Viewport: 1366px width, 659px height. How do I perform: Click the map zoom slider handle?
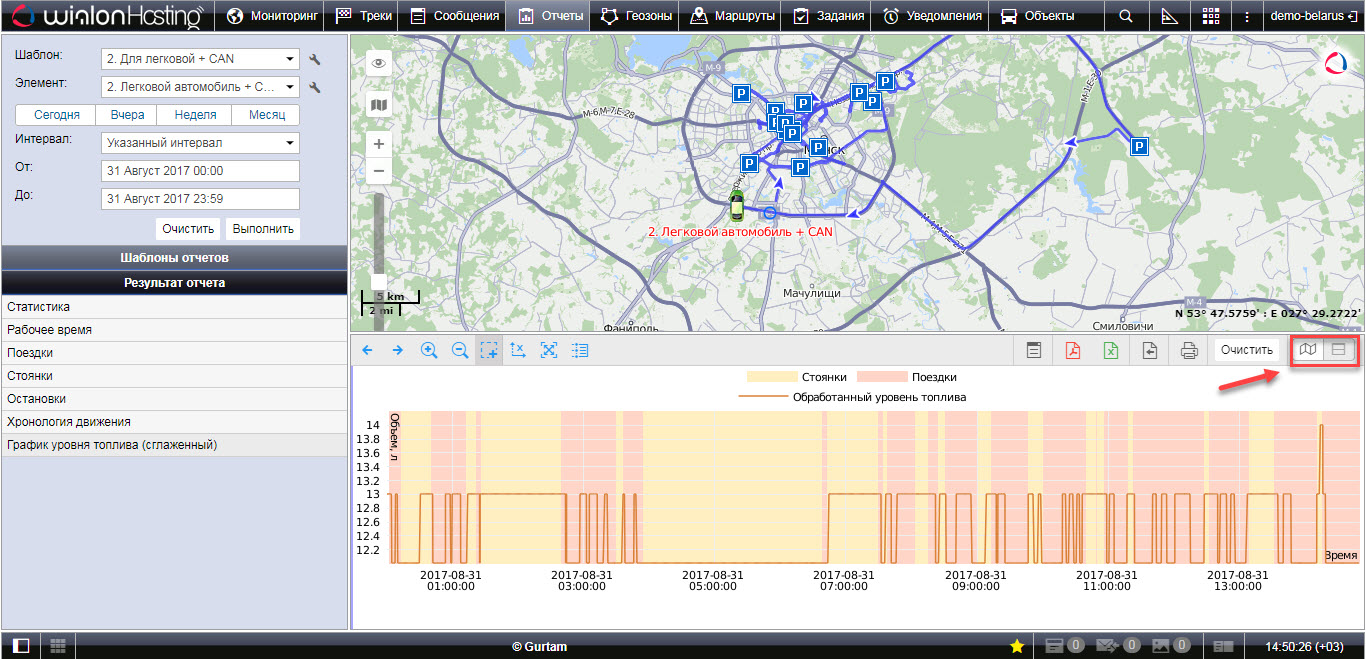(379, 282)
